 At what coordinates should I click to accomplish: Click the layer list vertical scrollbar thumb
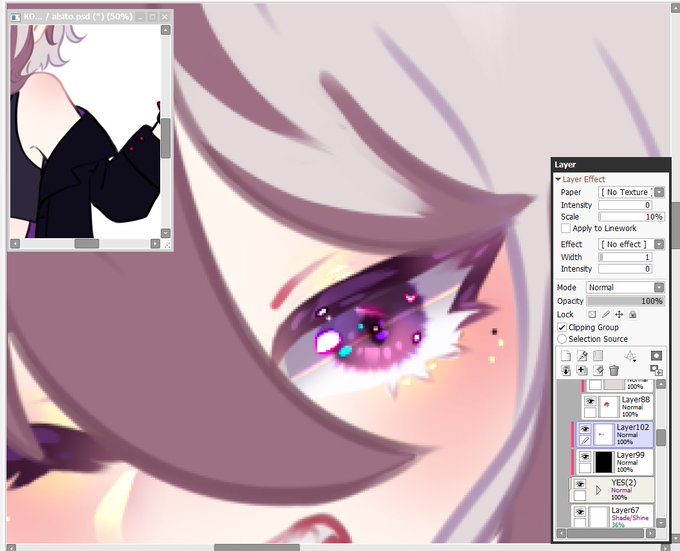(660, 437)
